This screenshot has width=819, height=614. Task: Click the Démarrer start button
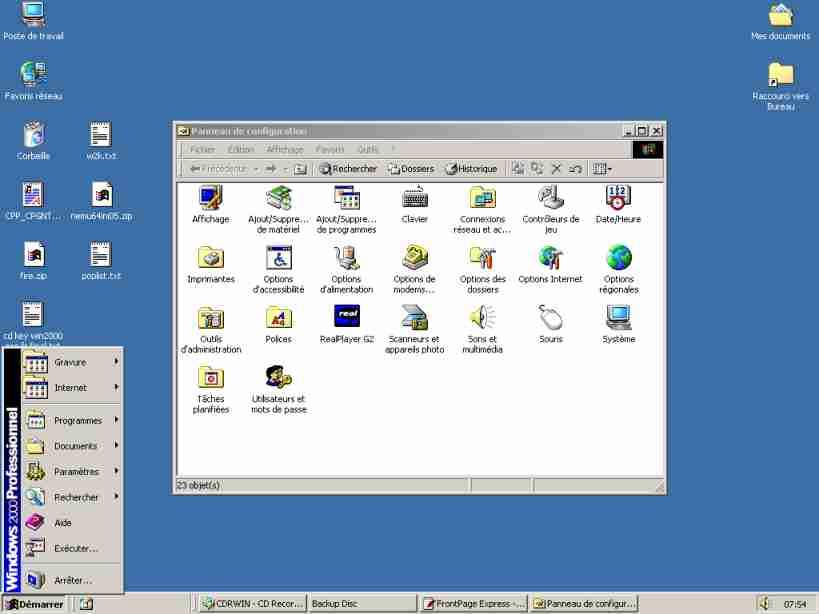click(x=34, y=604)
